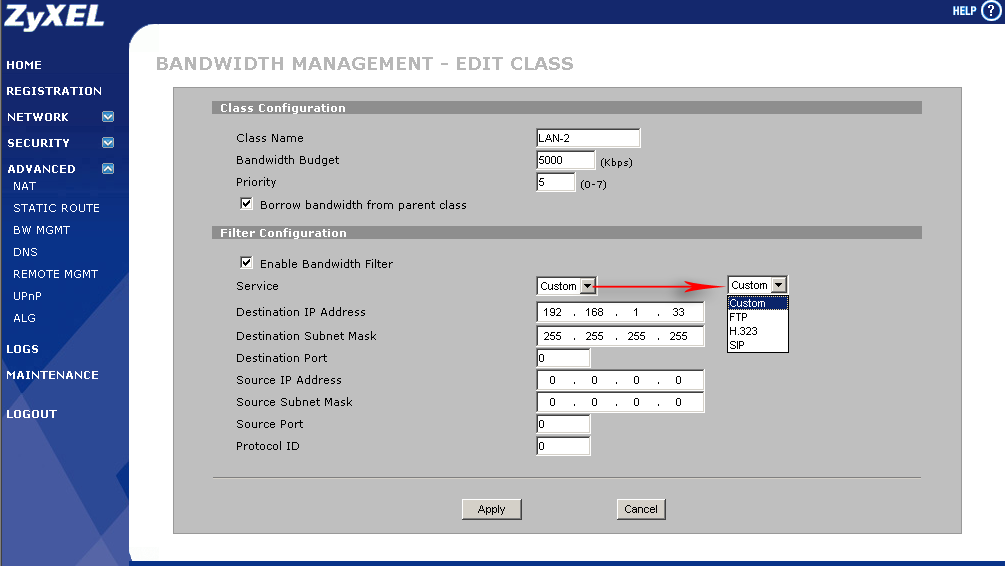
Task: Expand the NETWORK menu arrow
Action: pos(108,117)
